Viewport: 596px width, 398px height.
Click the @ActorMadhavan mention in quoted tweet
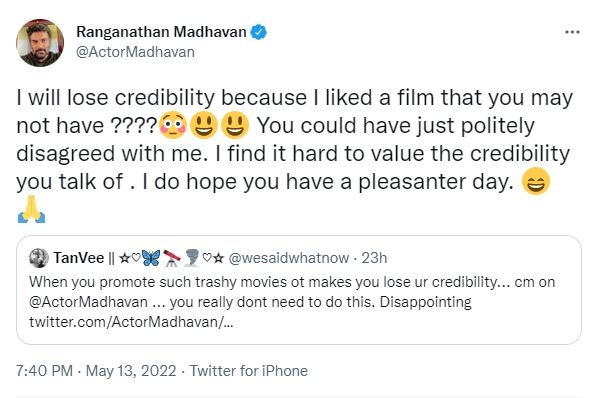point(88,302)
